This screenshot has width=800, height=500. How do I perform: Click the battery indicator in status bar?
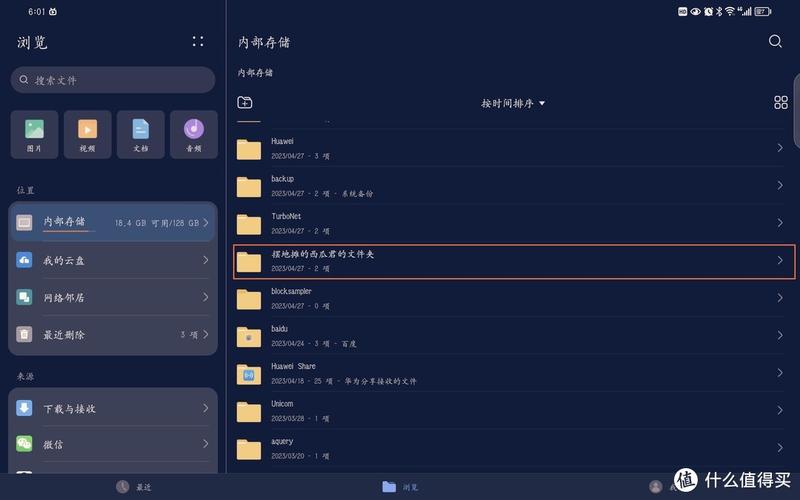[x=763, y=11]
